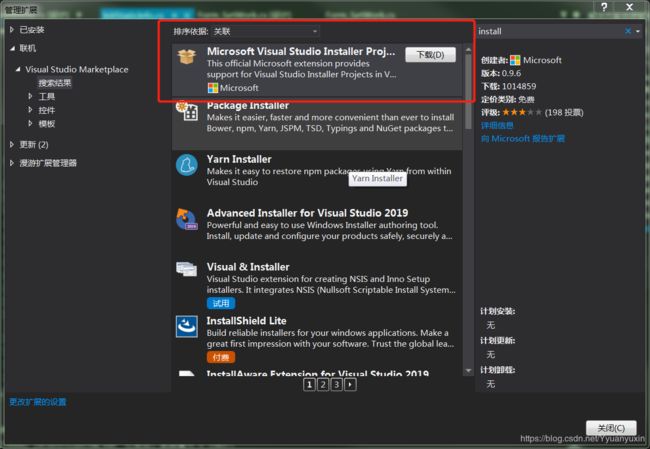Click the InstallShield Lite icon
This screenshot has width=650, height=449.
(x=187, y=327)
